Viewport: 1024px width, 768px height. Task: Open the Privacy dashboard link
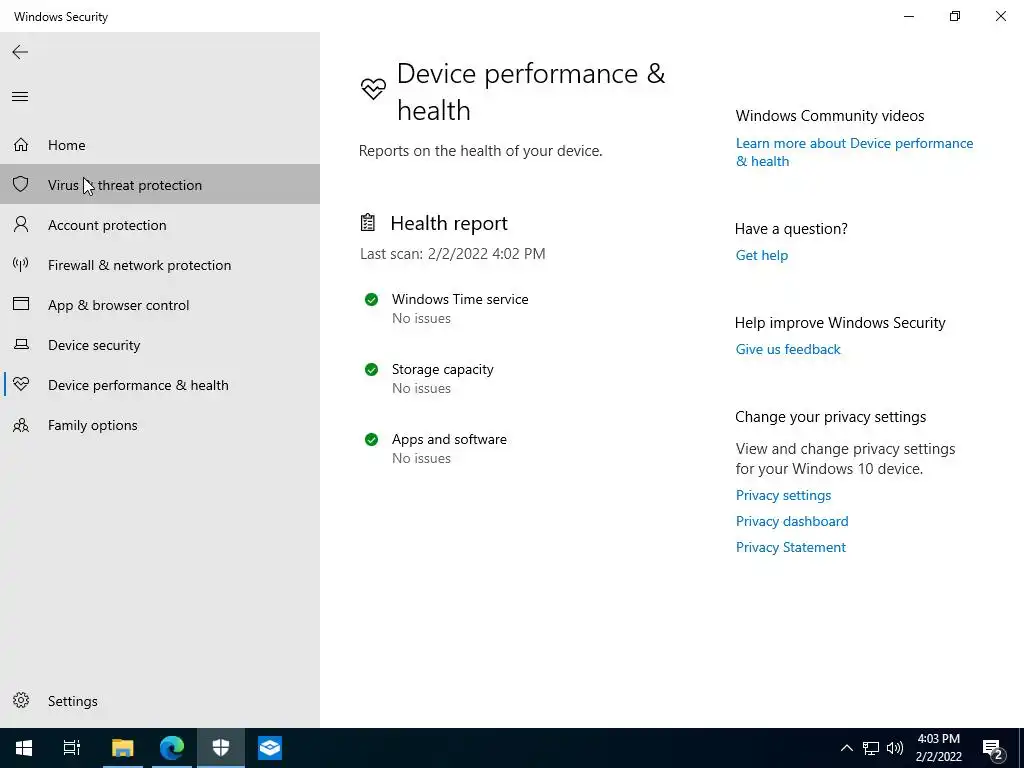point(792,521)
